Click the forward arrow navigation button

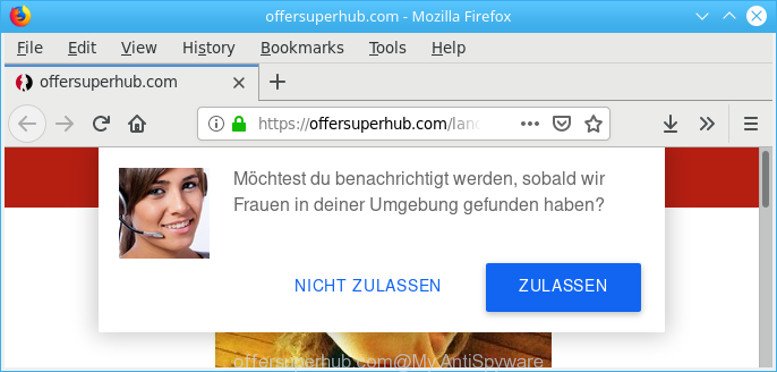click(64, 124)
